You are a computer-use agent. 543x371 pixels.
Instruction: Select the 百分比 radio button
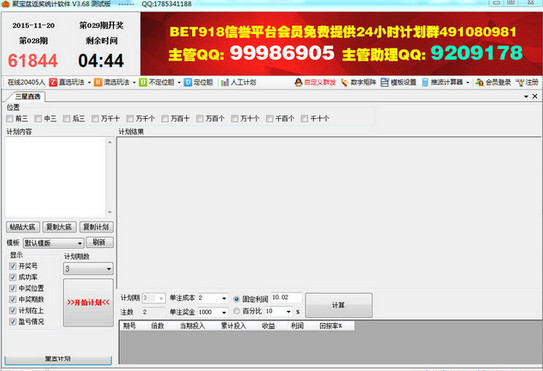[x=237, y=311]
